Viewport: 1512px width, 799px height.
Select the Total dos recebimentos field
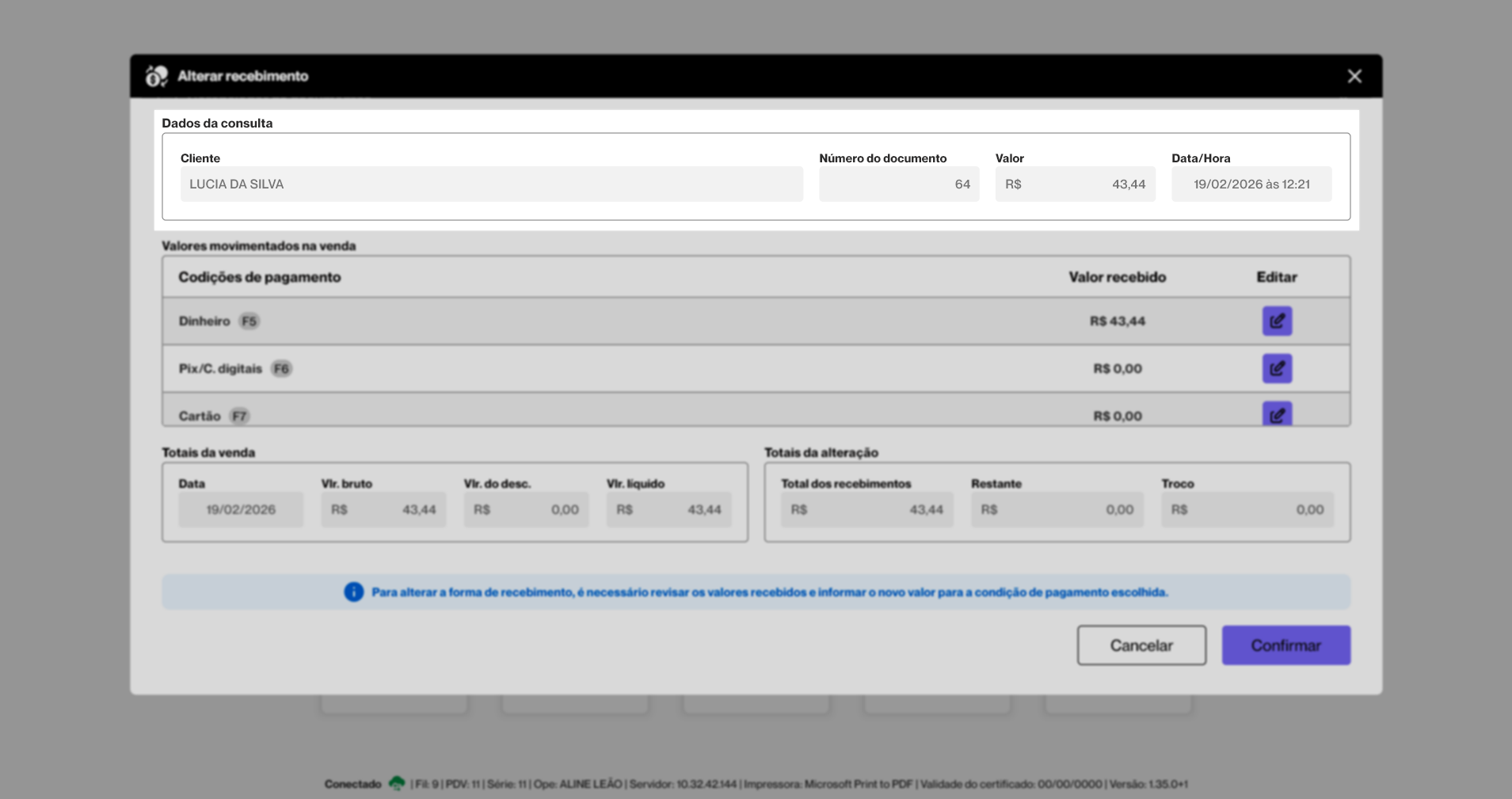point(866,509)
